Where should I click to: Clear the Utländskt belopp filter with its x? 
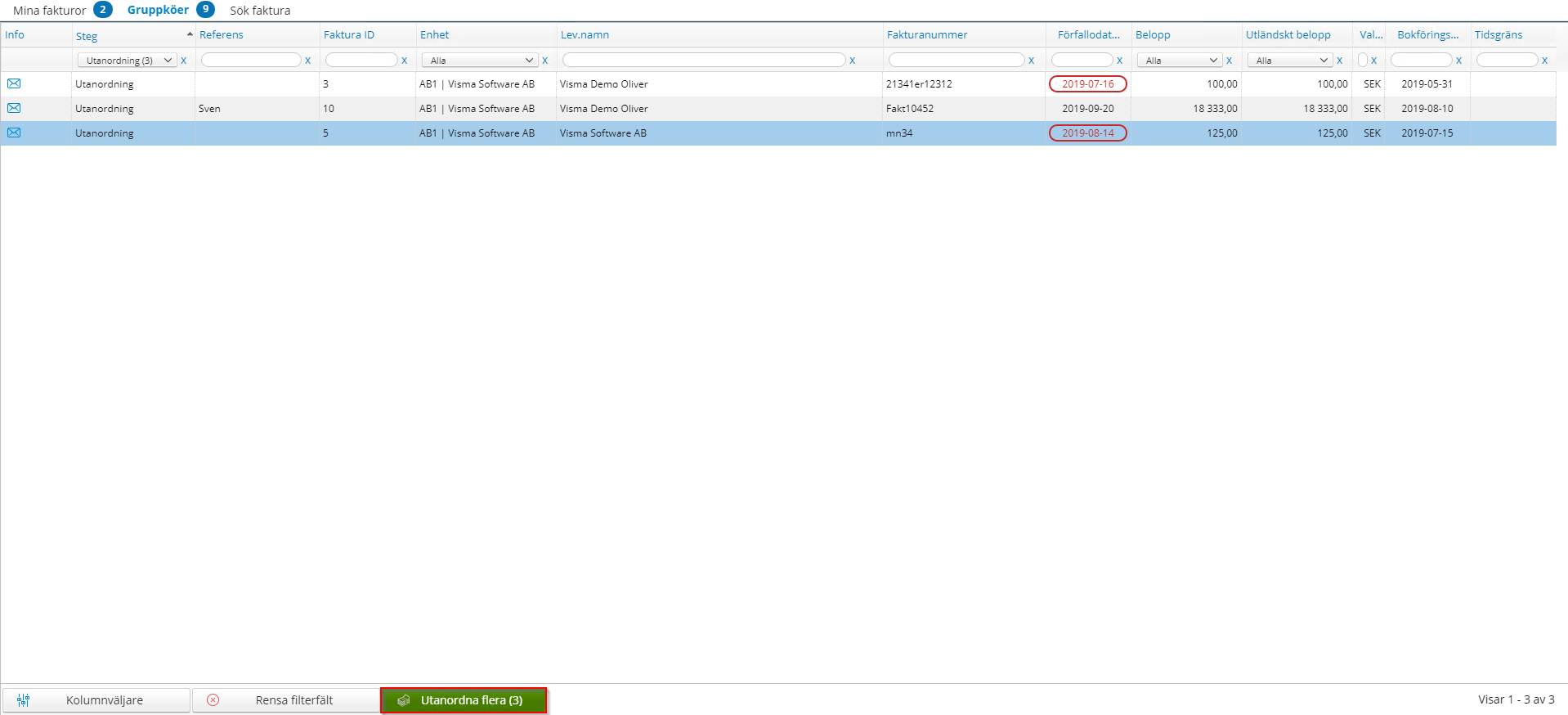pos(1339,61)
